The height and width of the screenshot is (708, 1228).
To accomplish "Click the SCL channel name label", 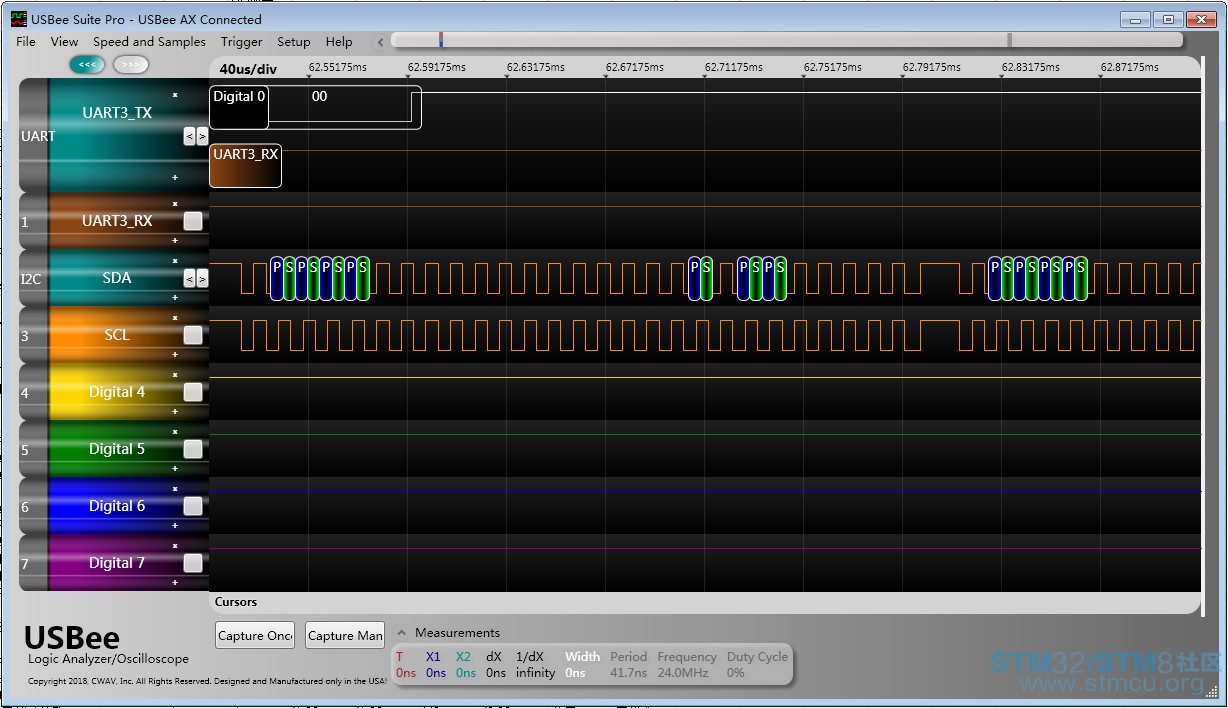I will coord(117,335).
